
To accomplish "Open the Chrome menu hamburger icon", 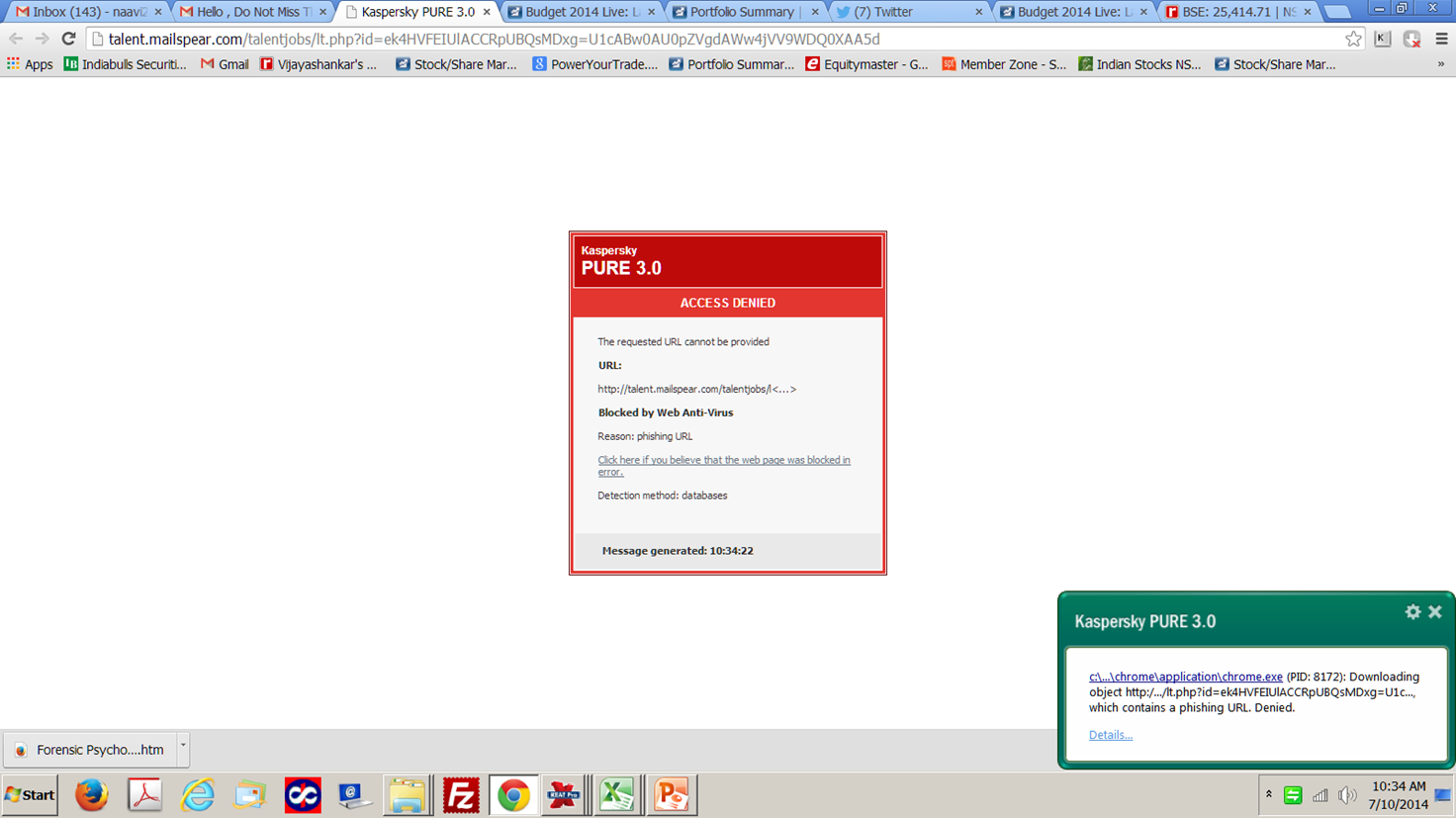I will click(x=1441, y=39).
